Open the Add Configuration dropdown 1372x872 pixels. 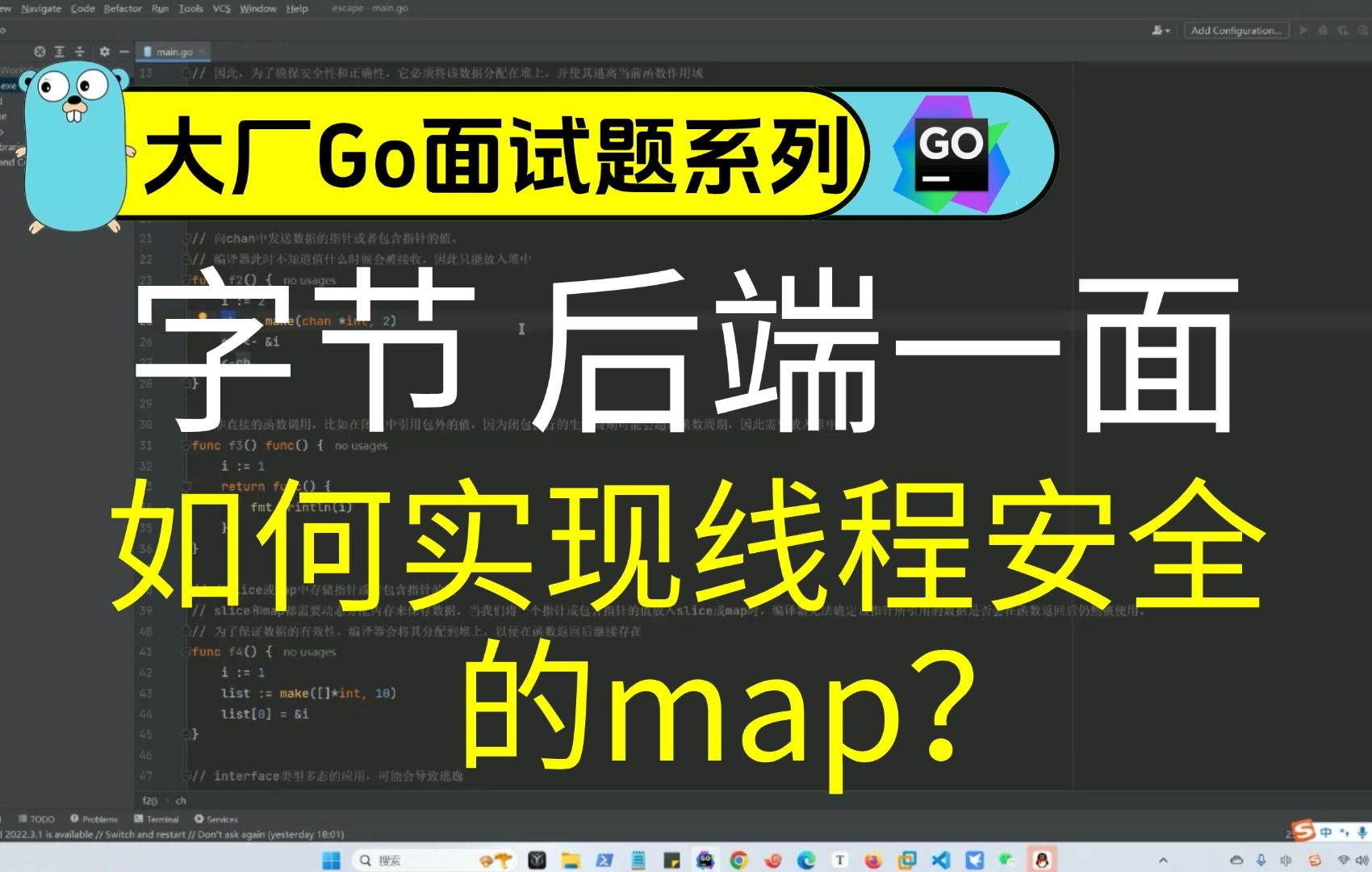click(x=1236, y=31)
